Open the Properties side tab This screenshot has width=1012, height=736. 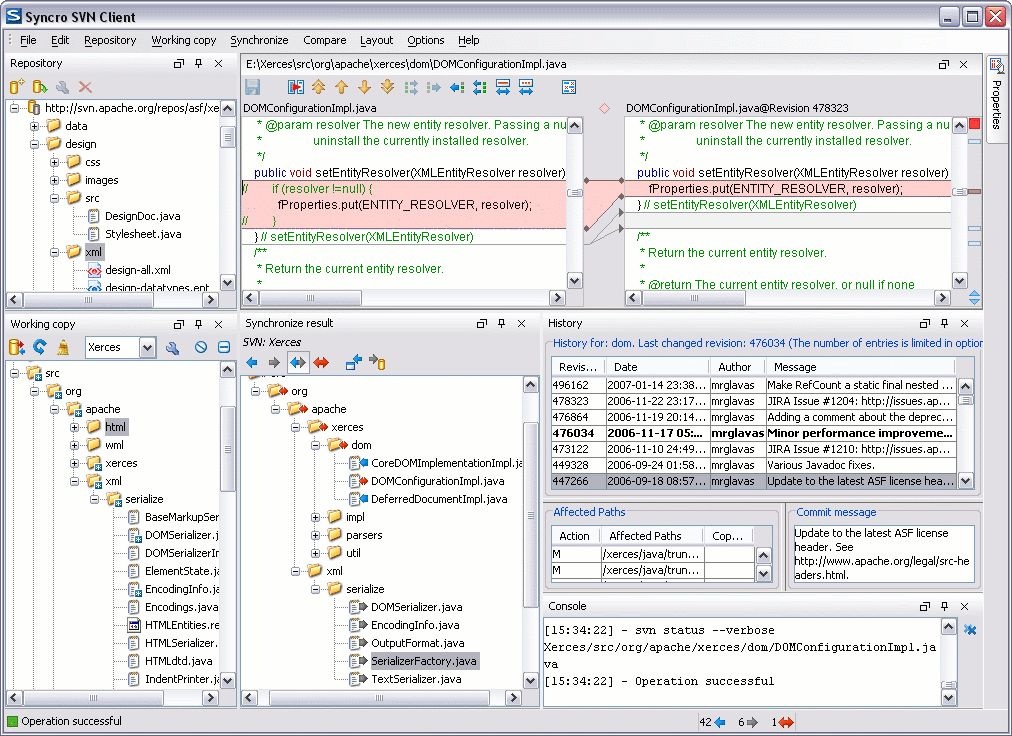[996, 98]
